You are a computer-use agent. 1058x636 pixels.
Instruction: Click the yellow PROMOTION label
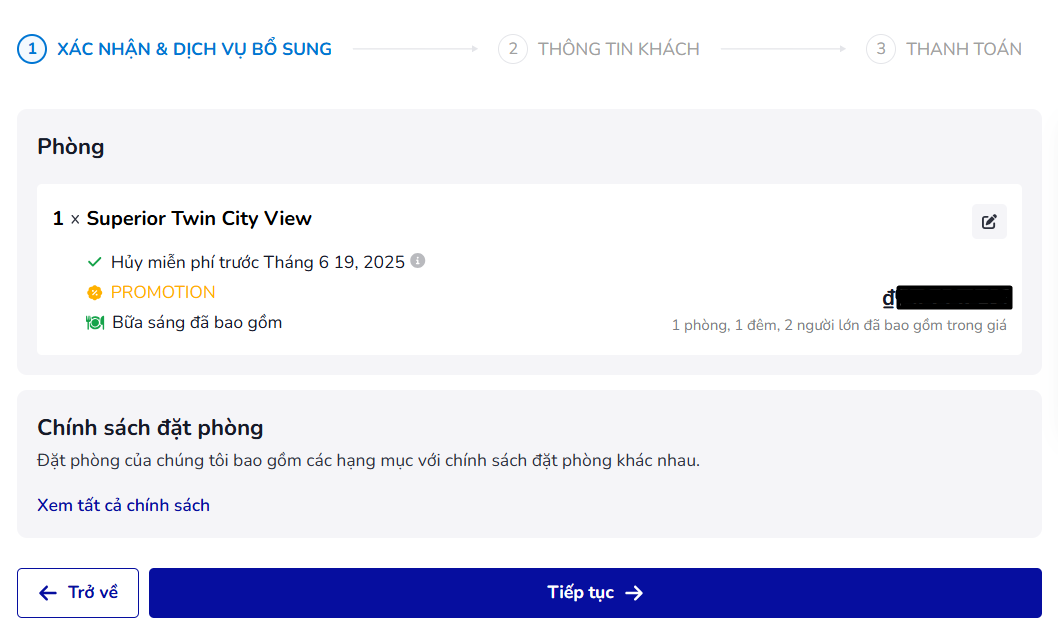[x=163, y=292]
